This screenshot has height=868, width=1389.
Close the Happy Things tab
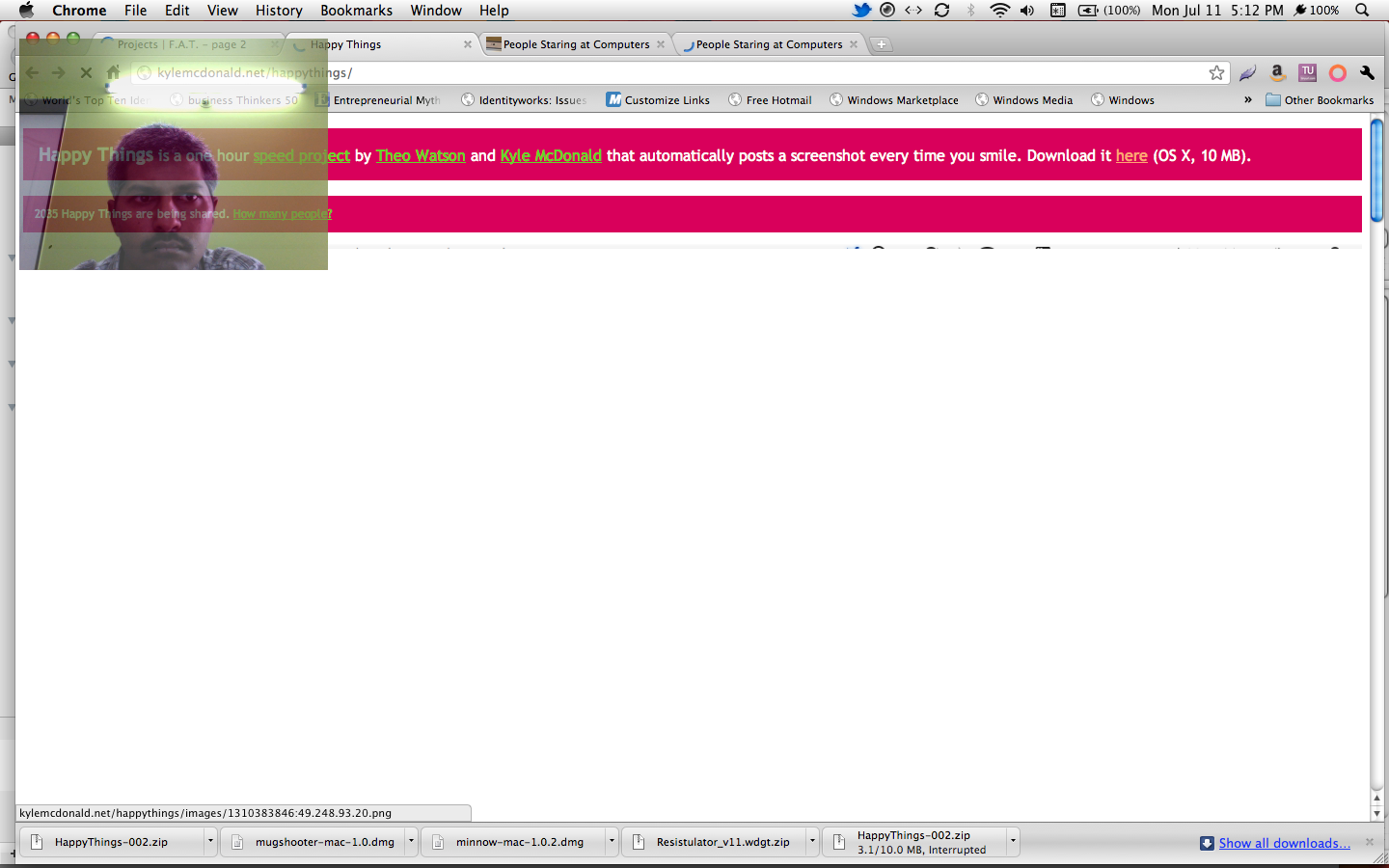(468, 44)
